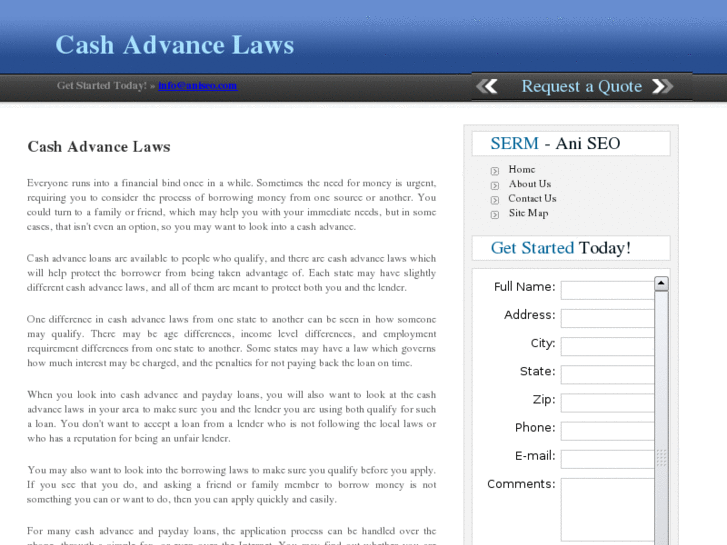Open the About Us menu link
This screenshot has width=727, height=545.
point(530,184)
